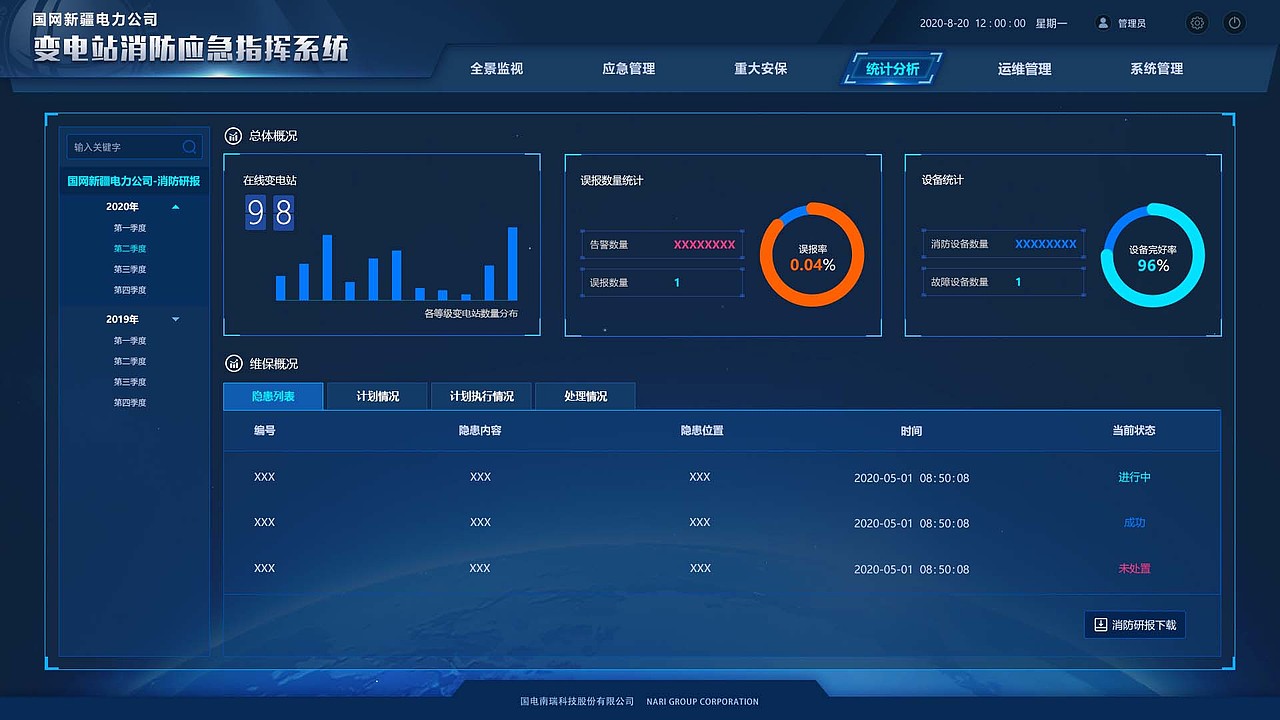Click the 进行中 status link

(x=1133, y=477)
